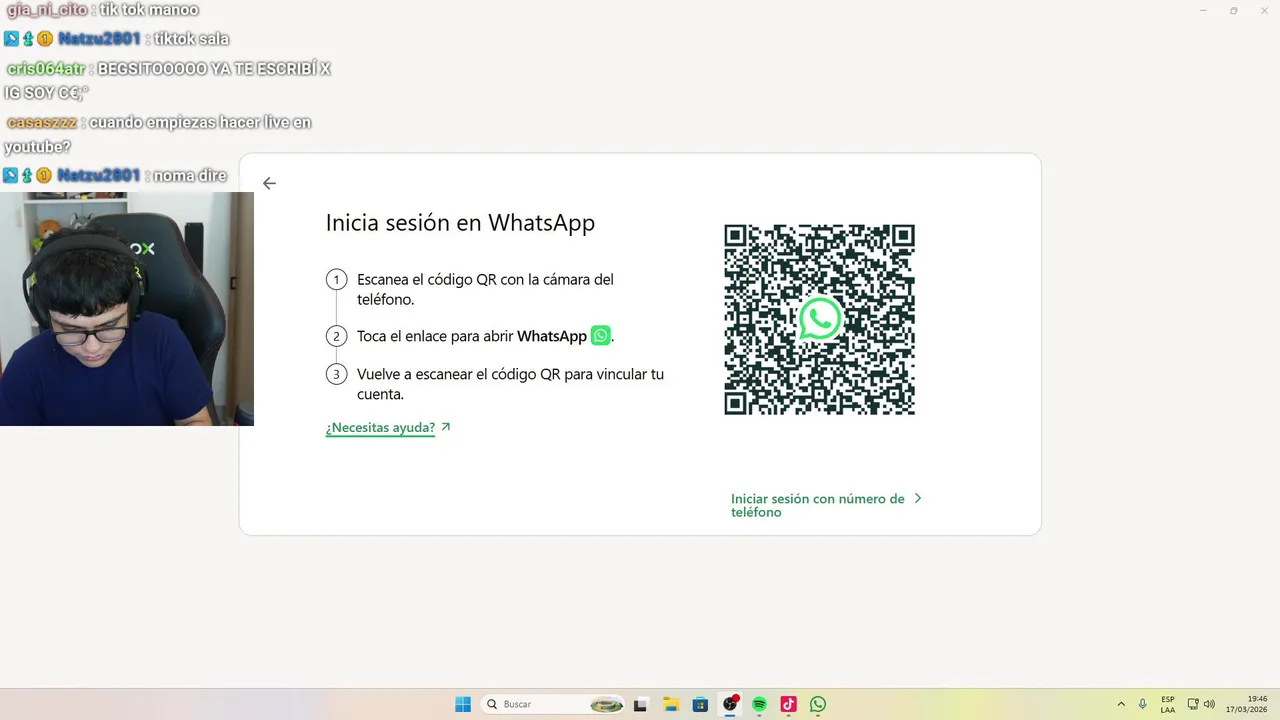Image resolution: width=1280 pixels, height=720 pixels.
Task: Click chat message 'tiktok sala'
Action: pyautogui.click(x=191, y=39)
